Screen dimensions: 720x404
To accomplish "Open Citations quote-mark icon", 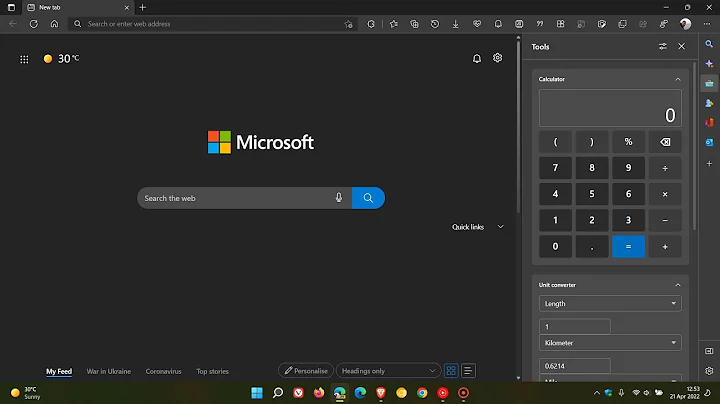I will pos(540,24).
